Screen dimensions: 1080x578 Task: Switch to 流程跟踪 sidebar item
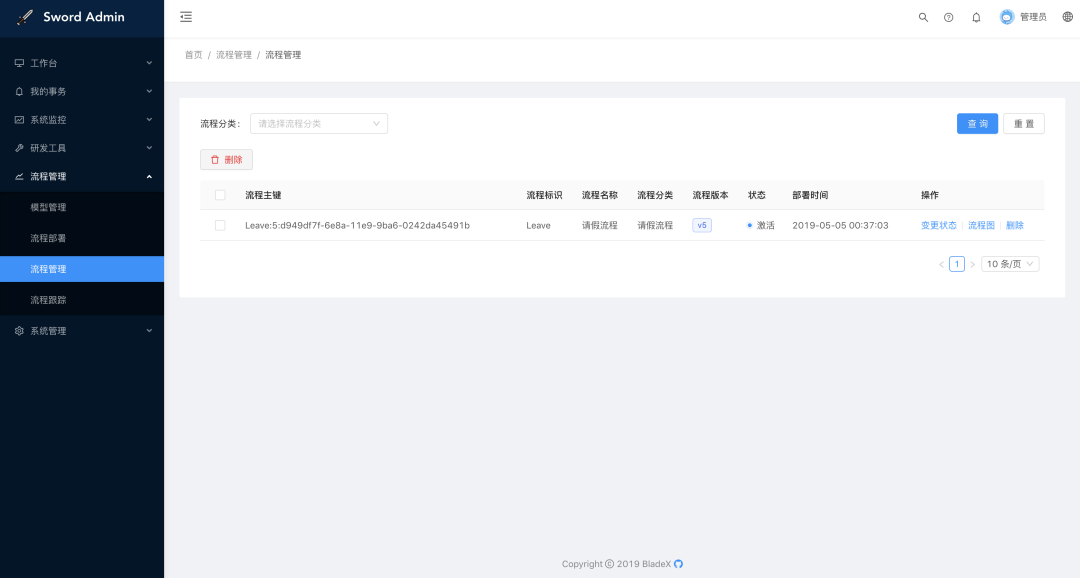click(47, 299)
